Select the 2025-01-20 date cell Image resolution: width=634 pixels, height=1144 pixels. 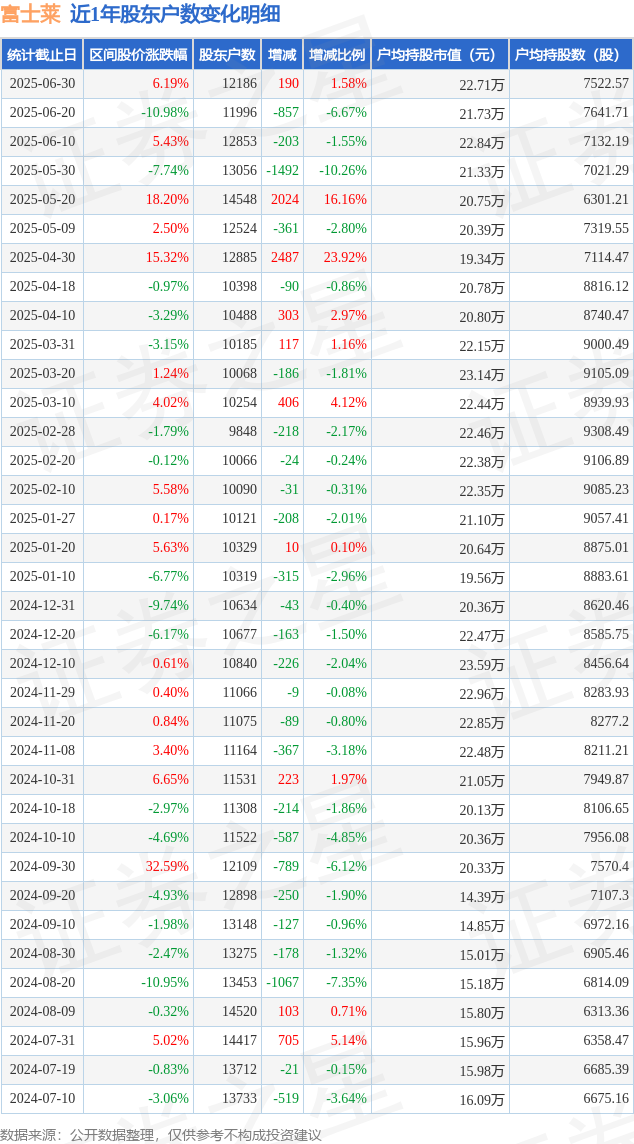[x=42, y=547]
